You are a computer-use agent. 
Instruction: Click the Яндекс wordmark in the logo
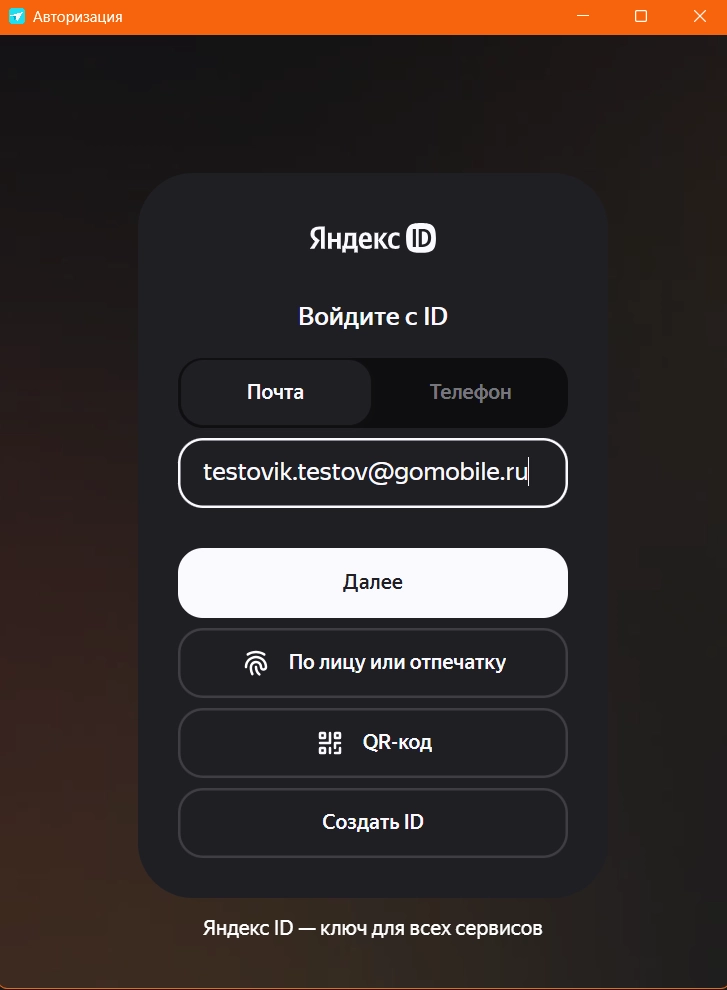tap(354, 239)
